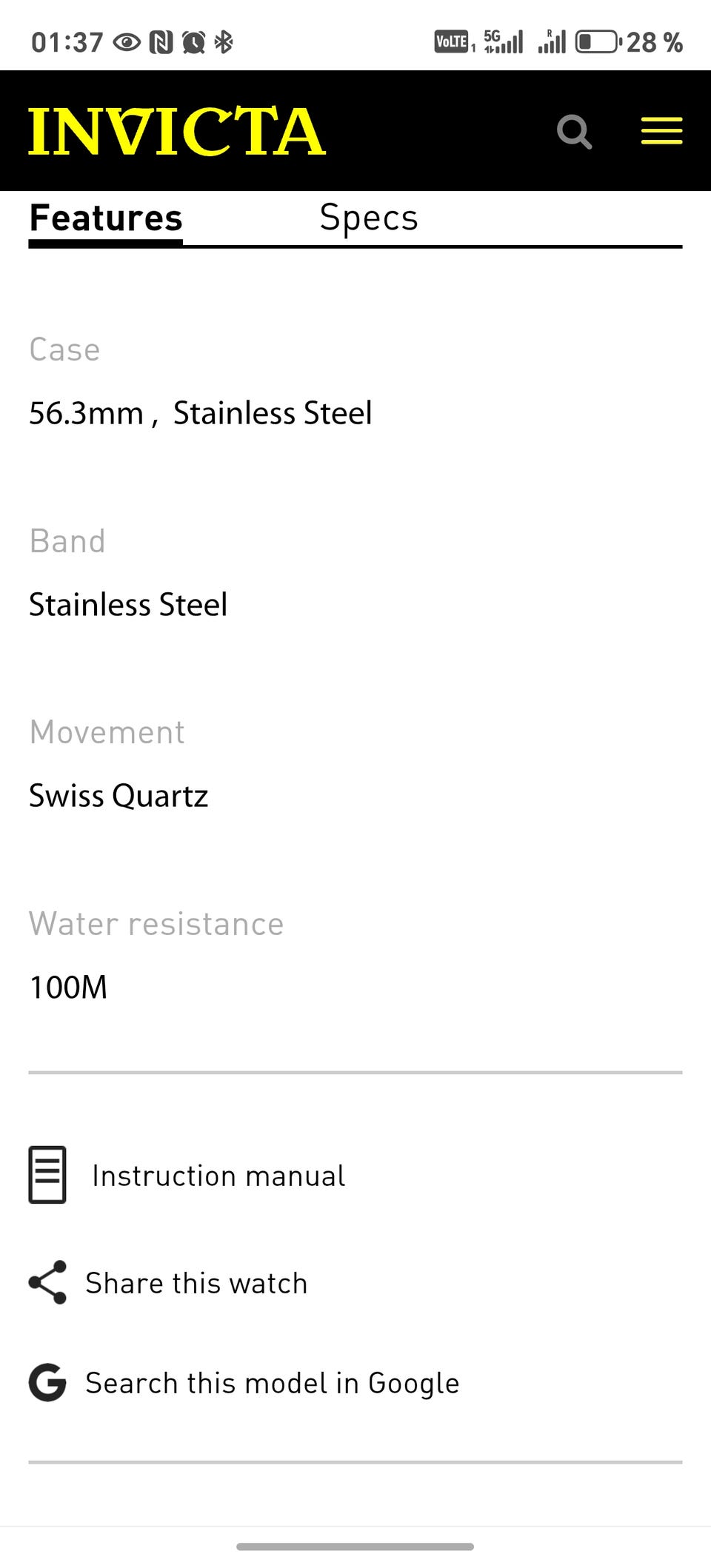Screen dimensions: 711x1568
Task: Tap the battery indicator icon
Action: point(598,41)
